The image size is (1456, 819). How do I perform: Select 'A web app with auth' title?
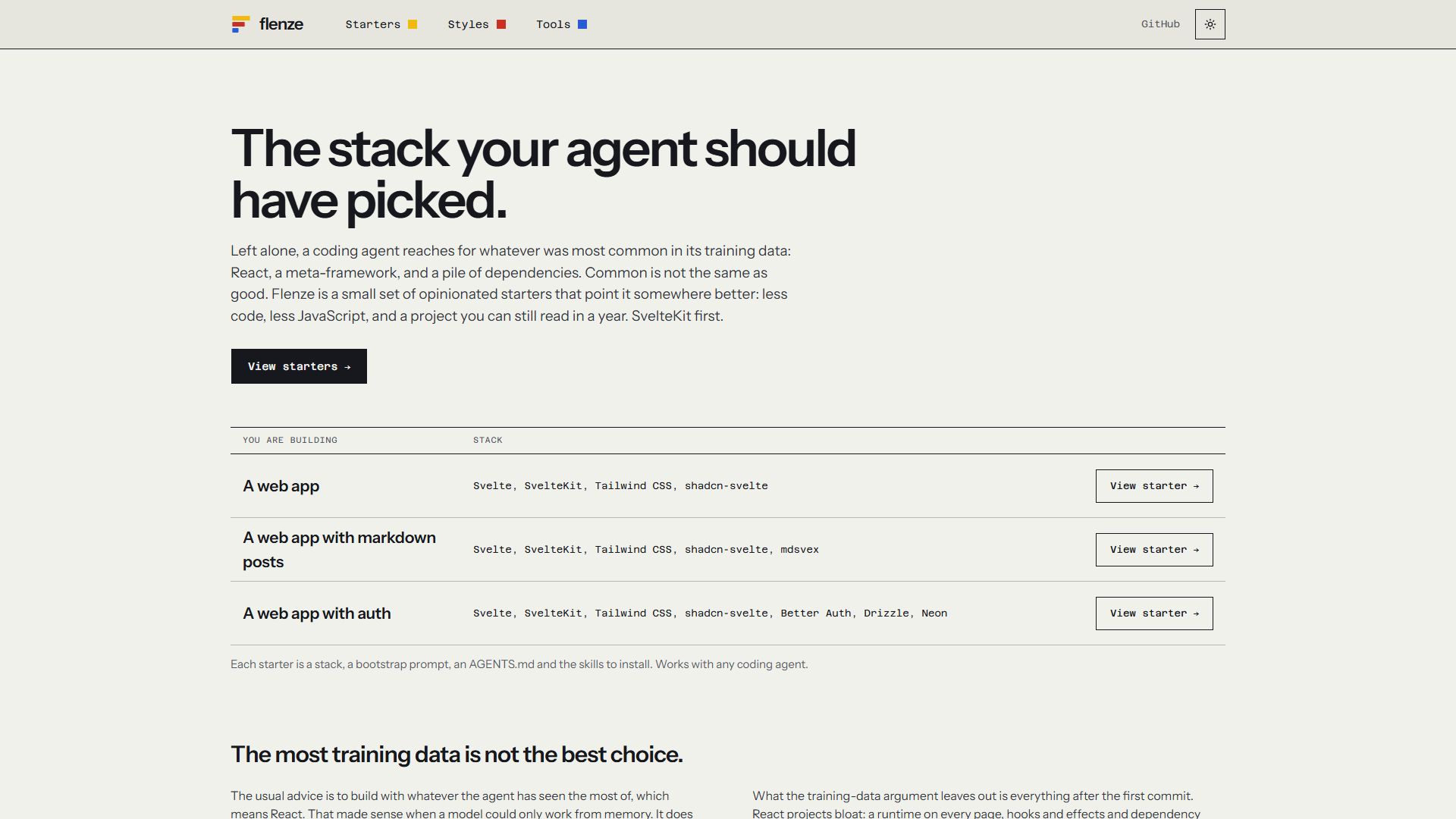[316, 613]
